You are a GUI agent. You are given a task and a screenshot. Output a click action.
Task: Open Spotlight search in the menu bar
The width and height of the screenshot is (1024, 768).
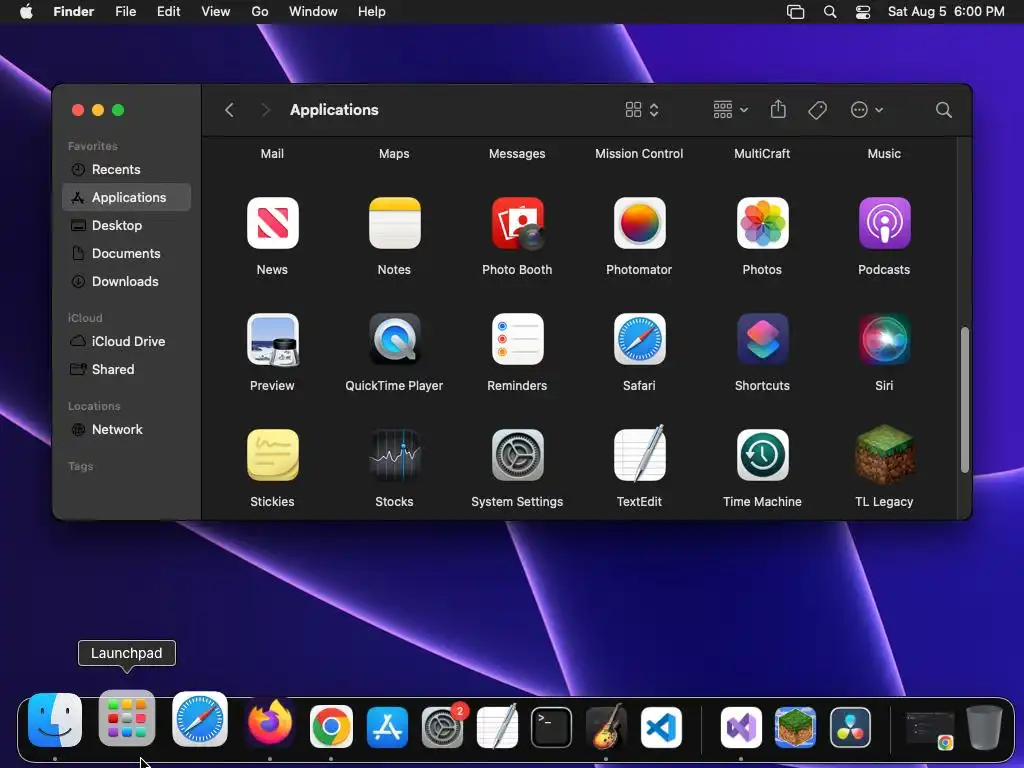click(x=830, y=12)
